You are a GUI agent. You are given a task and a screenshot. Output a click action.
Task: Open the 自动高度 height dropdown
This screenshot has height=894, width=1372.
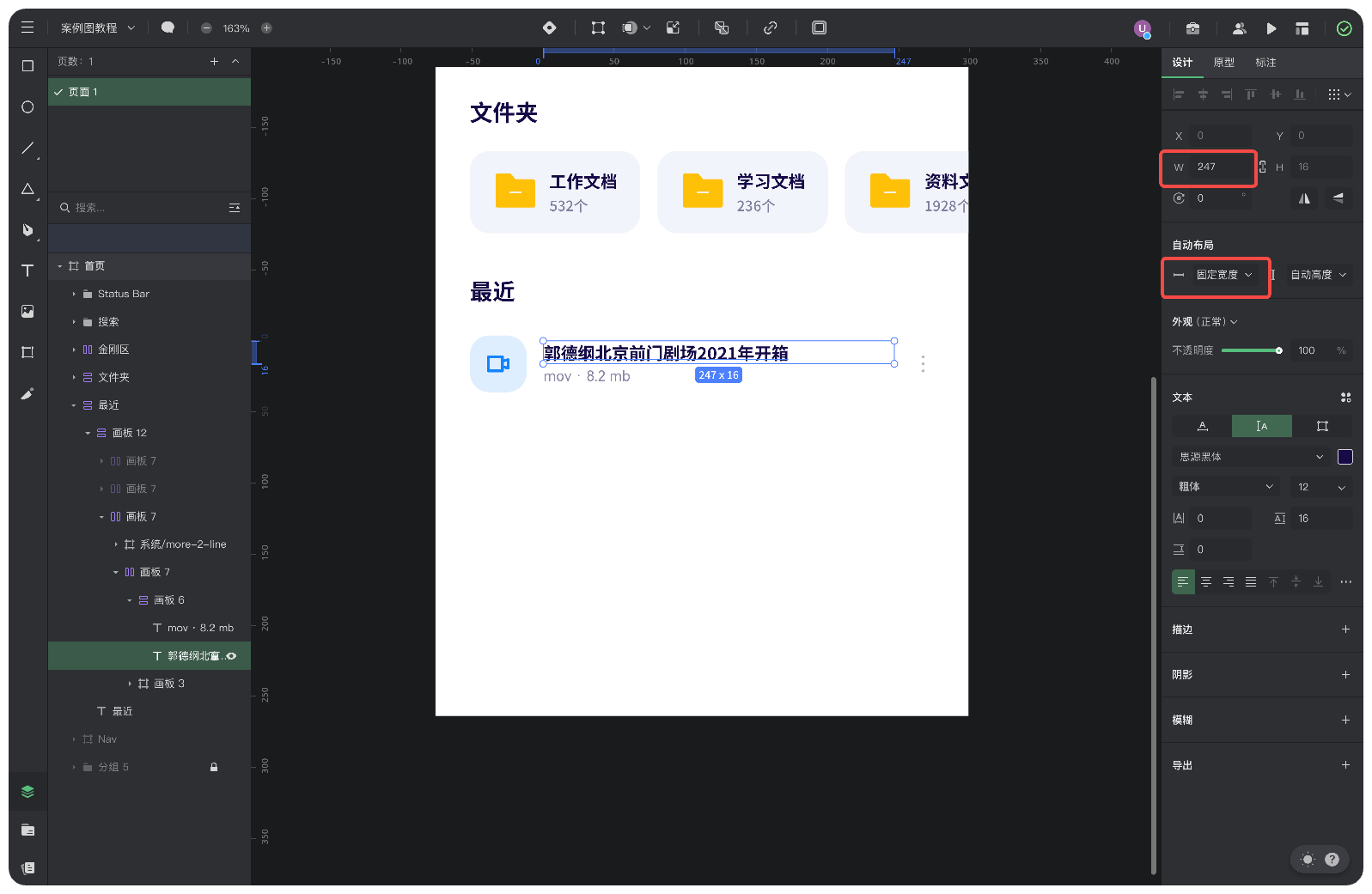[x=1319, y=275]
